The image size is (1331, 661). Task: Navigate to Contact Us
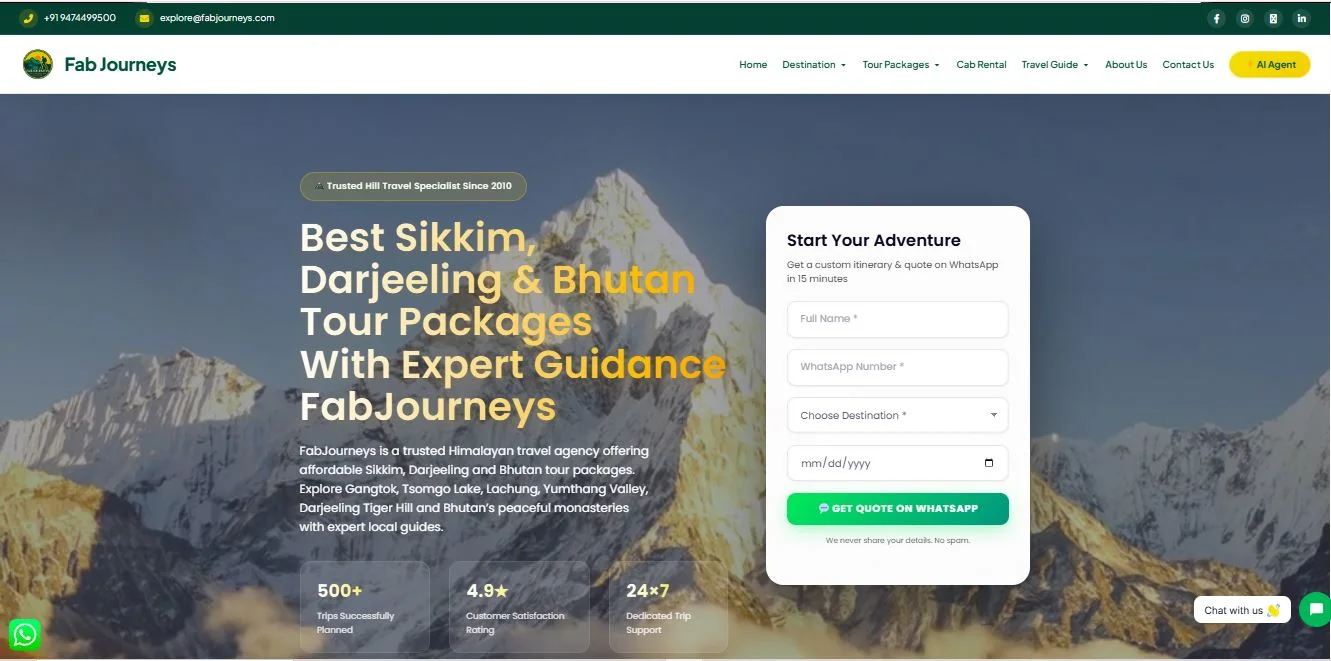pos(1188,65)
